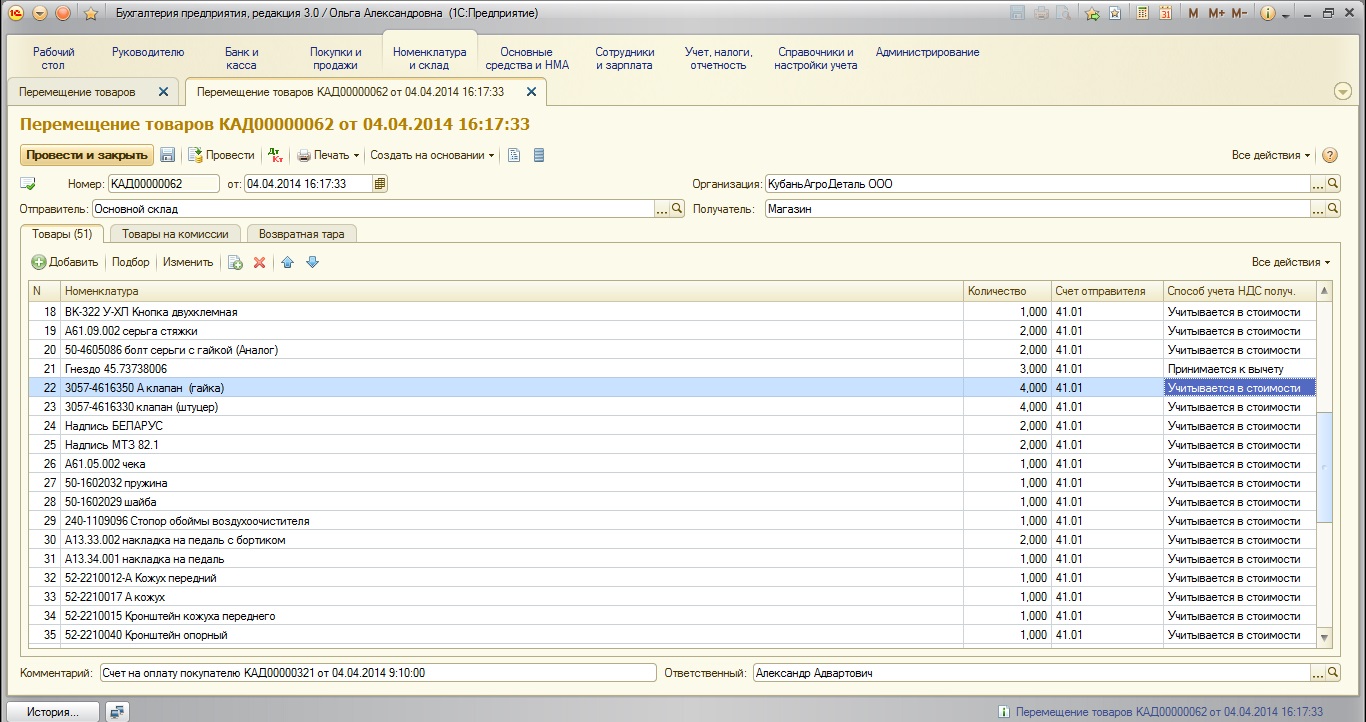
Task: Move row down with blue arrow
Action: 312,262
